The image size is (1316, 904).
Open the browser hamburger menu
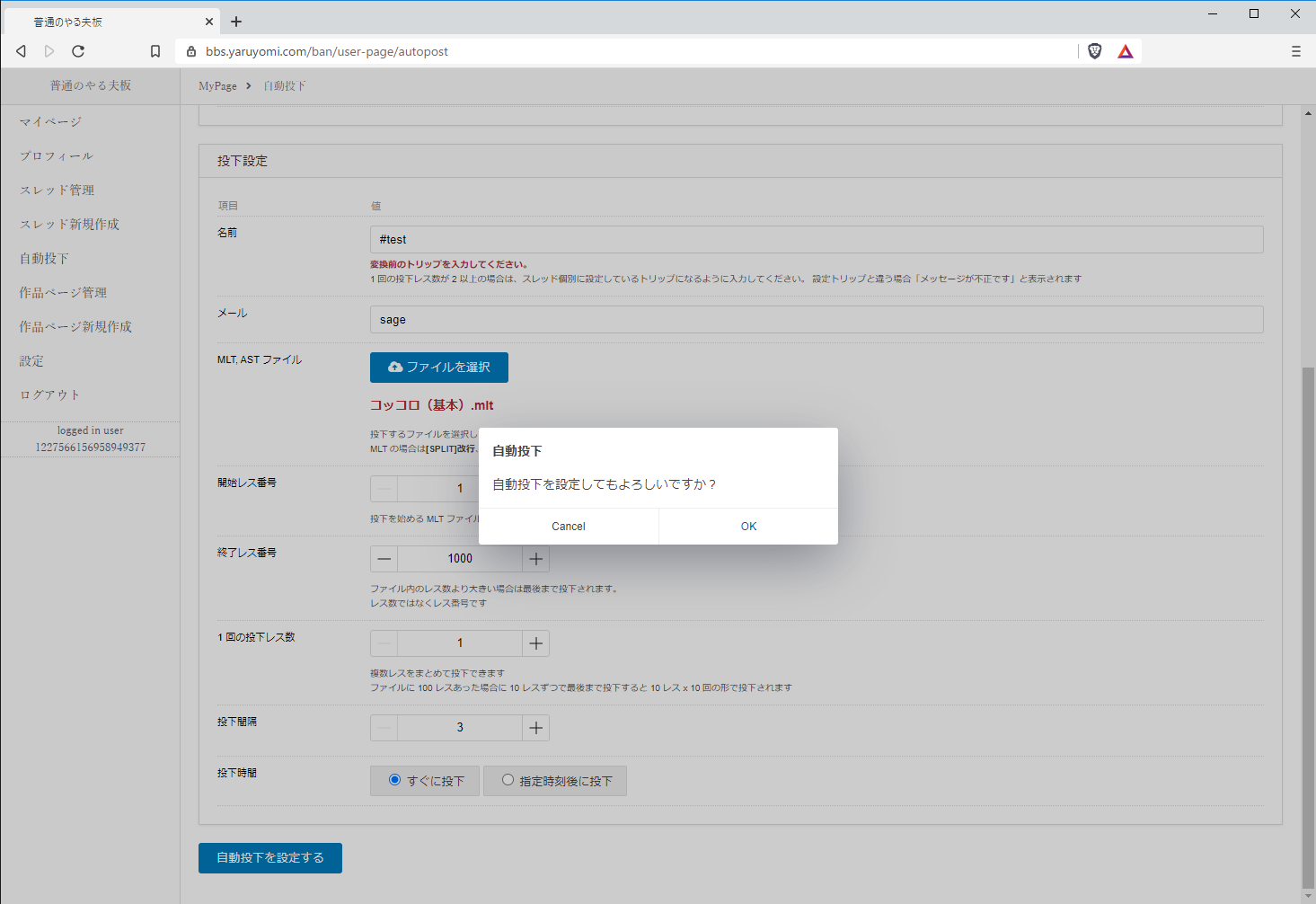coord(1295,51)
